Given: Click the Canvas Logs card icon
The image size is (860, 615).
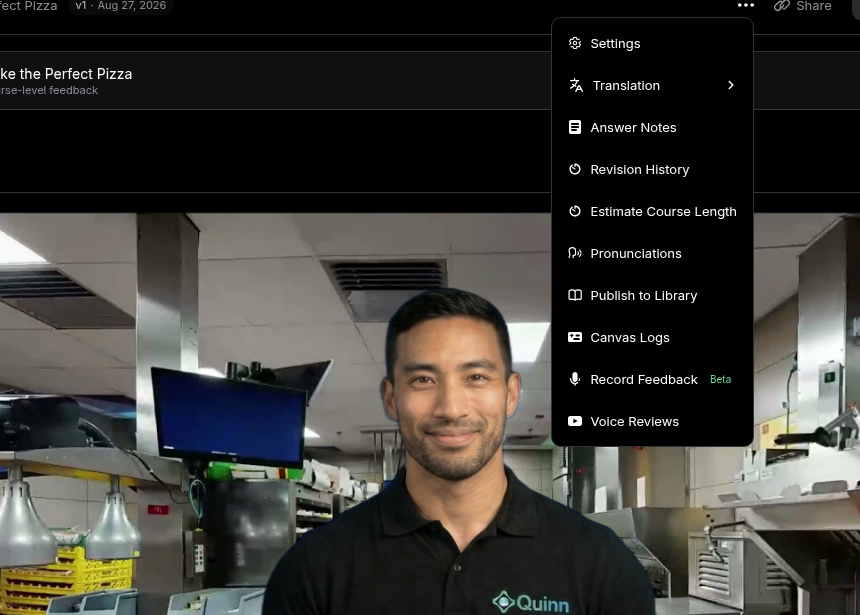Looking at the screenshot, I should pos(575,337).
